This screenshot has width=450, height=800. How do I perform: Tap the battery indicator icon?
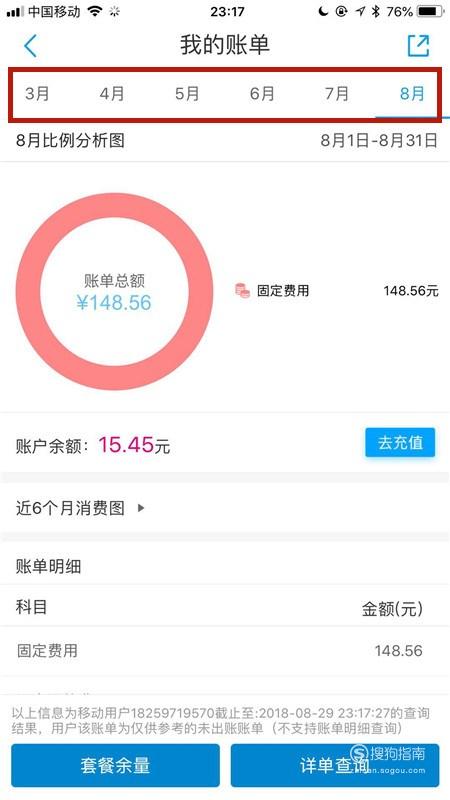(x=430, y=11)
